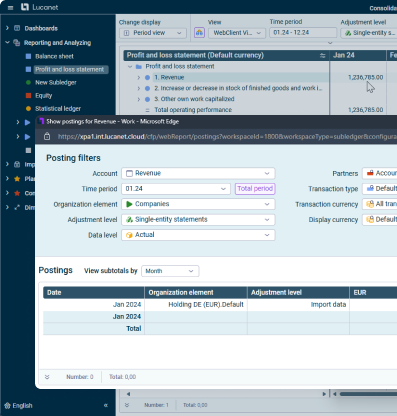Collapse the sidebar with double chevron

pyautogui.click(x=106, y=406)
